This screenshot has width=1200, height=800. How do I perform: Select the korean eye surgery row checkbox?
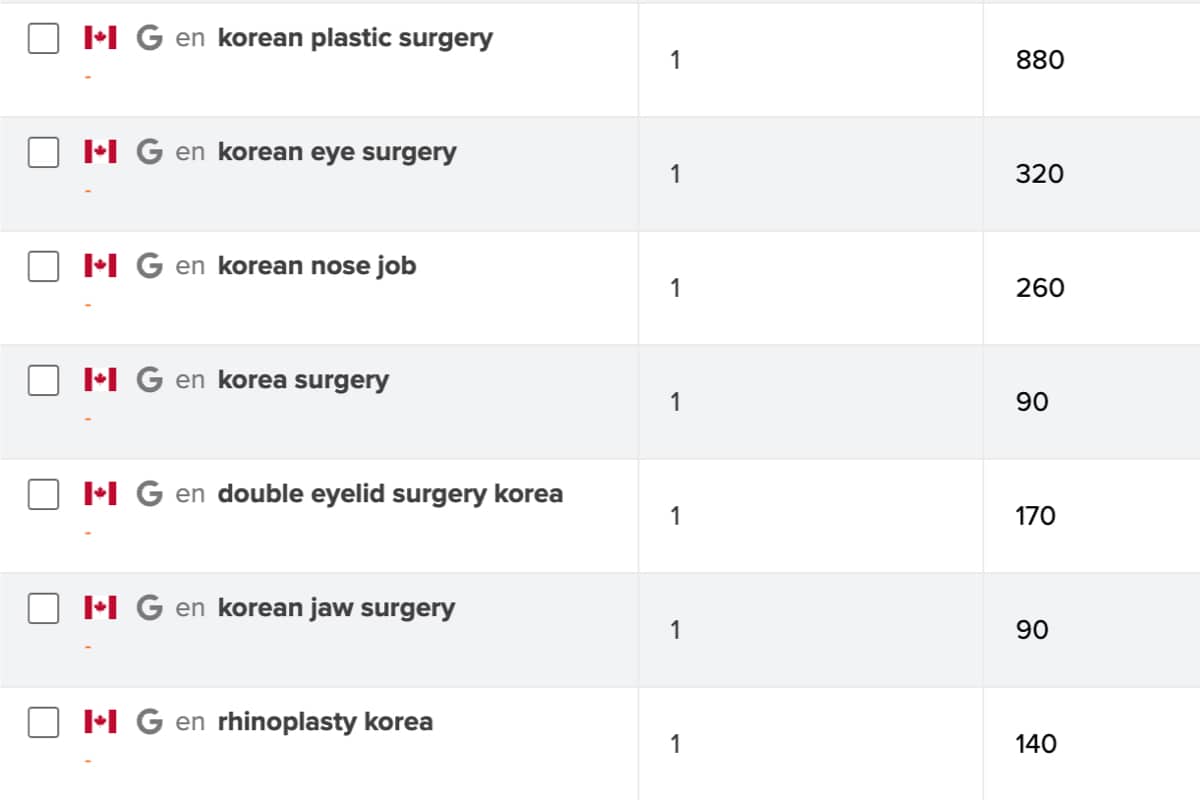[43, 153]
